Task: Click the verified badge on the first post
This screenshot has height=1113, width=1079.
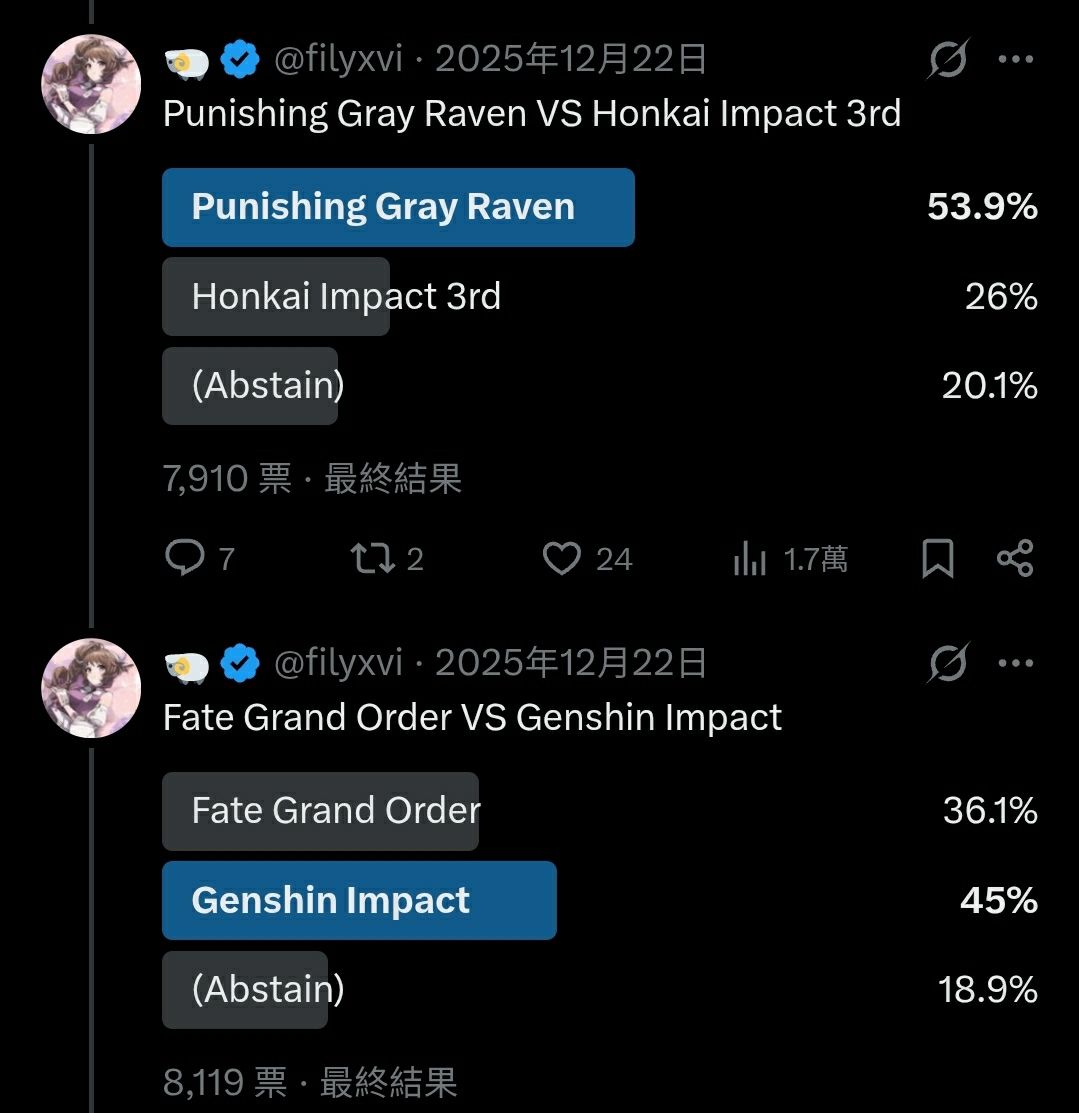Action: (240, 61)
